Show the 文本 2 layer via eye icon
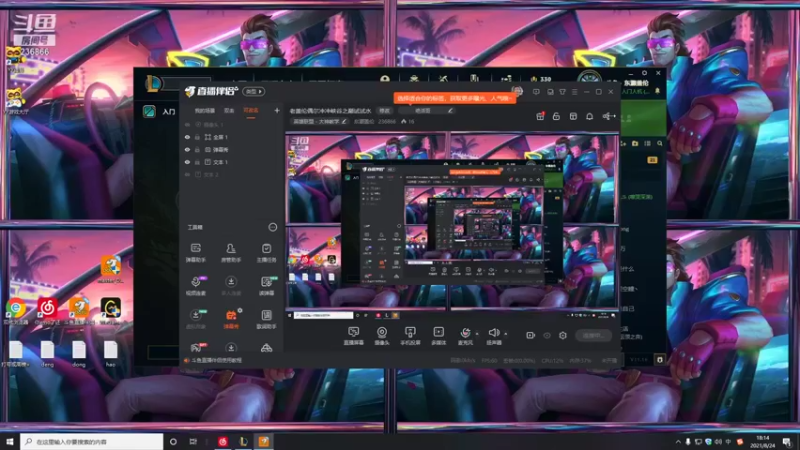 [x=187, y=174]
